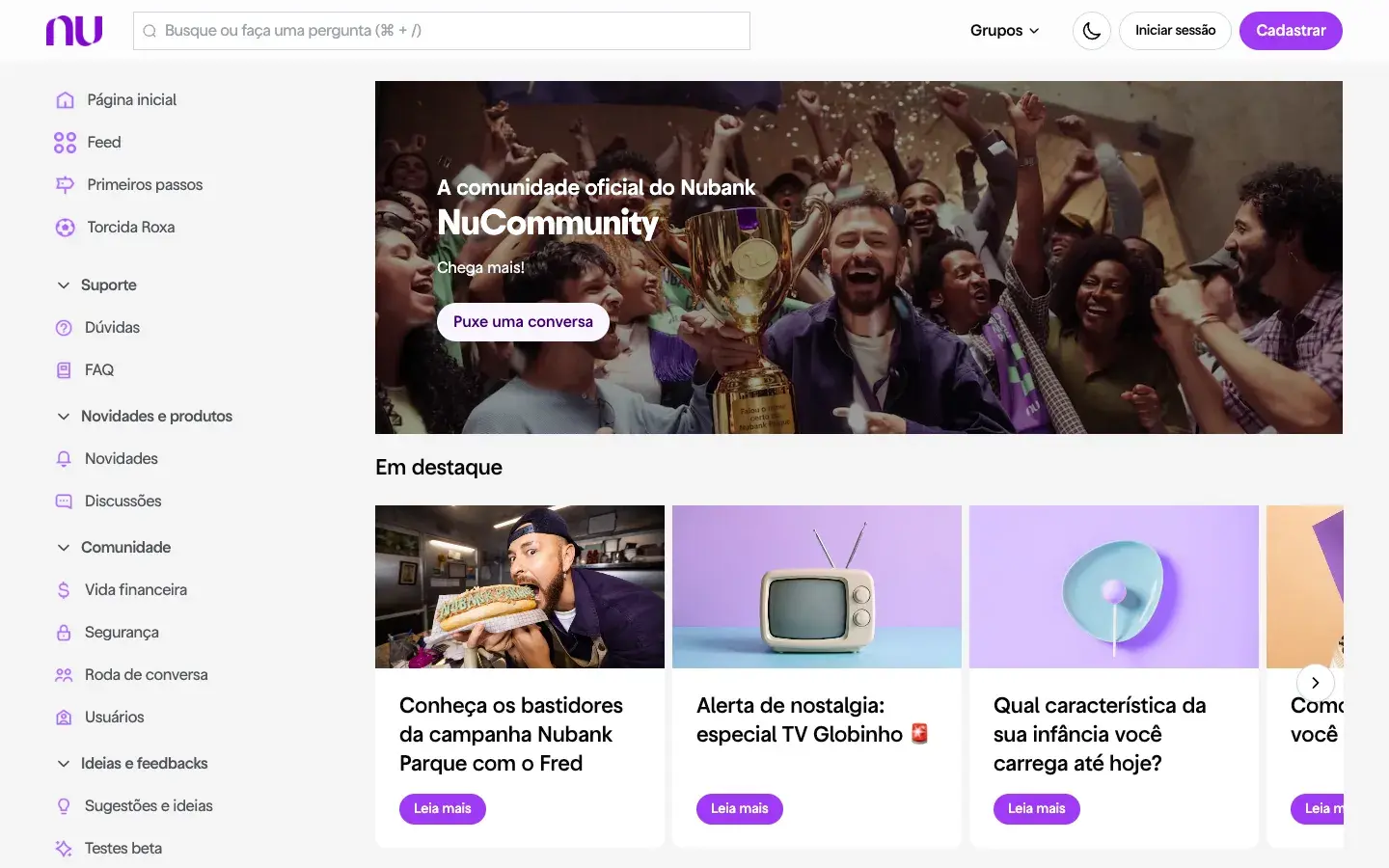Open the retro TV thumbnail
Image resolution: width=1389 pixels, height=868 pixels.
point(817,586)
